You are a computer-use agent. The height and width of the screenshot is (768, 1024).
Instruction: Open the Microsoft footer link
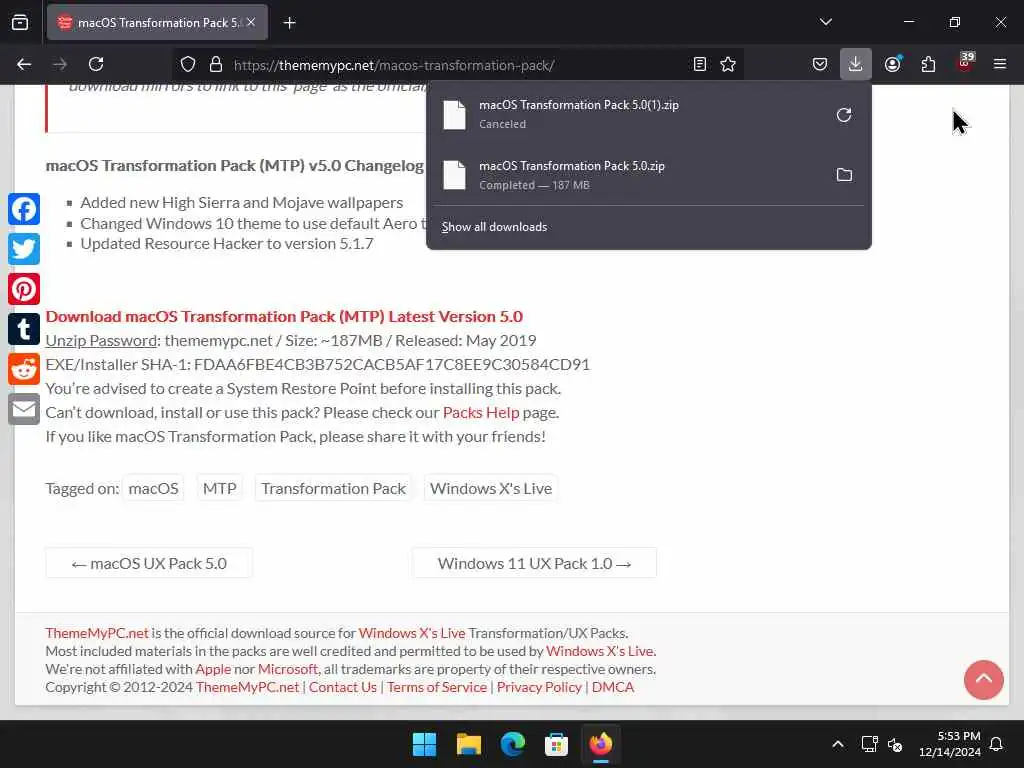(287, 669)
